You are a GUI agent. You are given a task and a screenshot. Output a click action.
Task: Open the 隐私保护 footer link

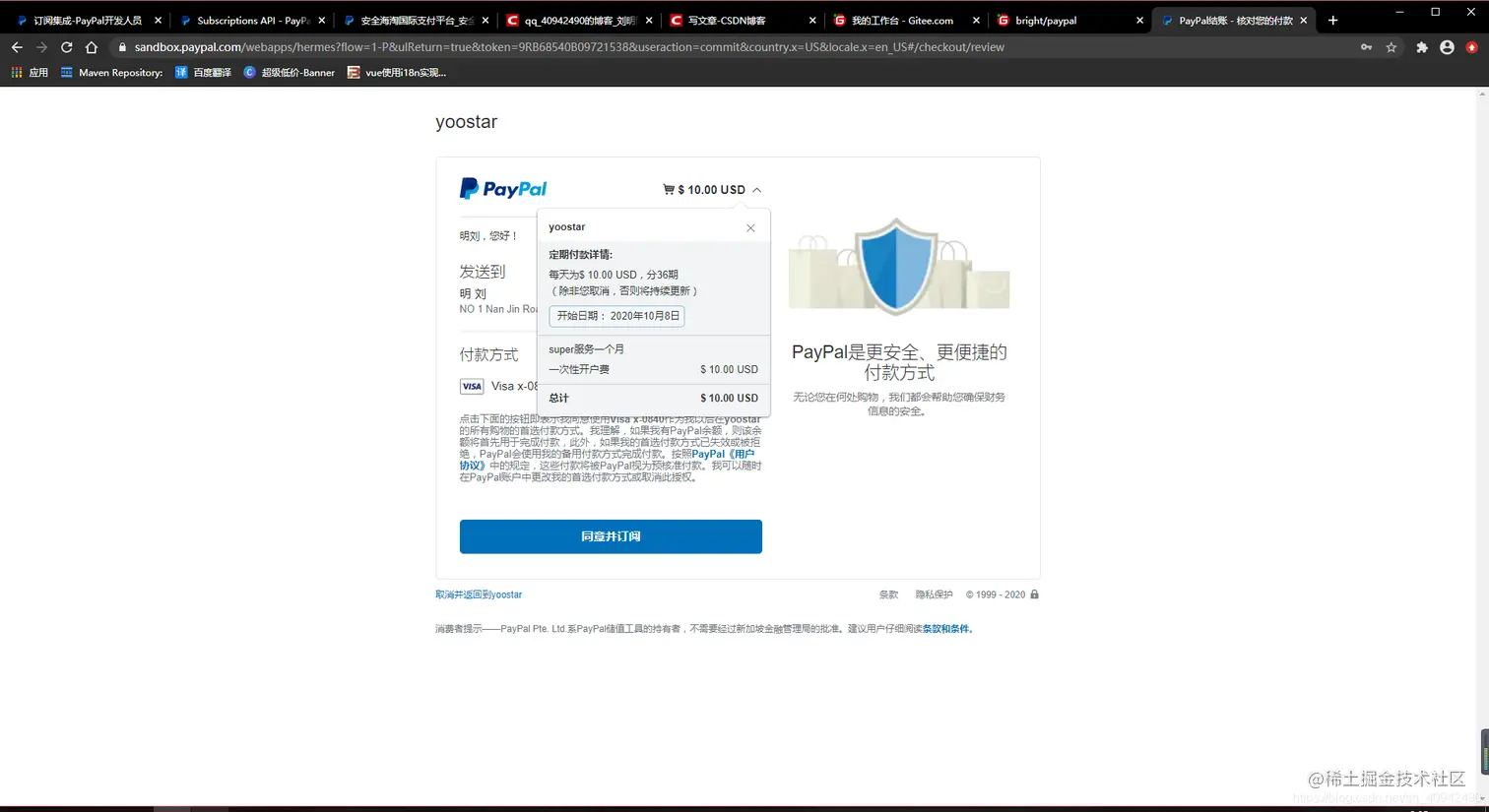tap(934, 594)
